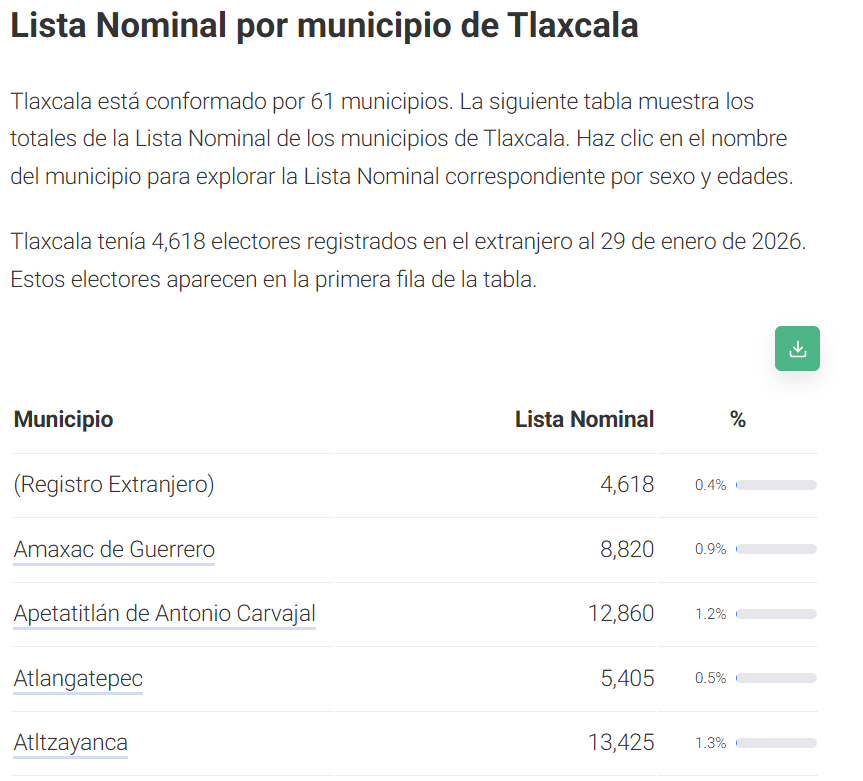
Task: Click the 0.9% progress bar for Amaxac
Action: pos(776,549)
